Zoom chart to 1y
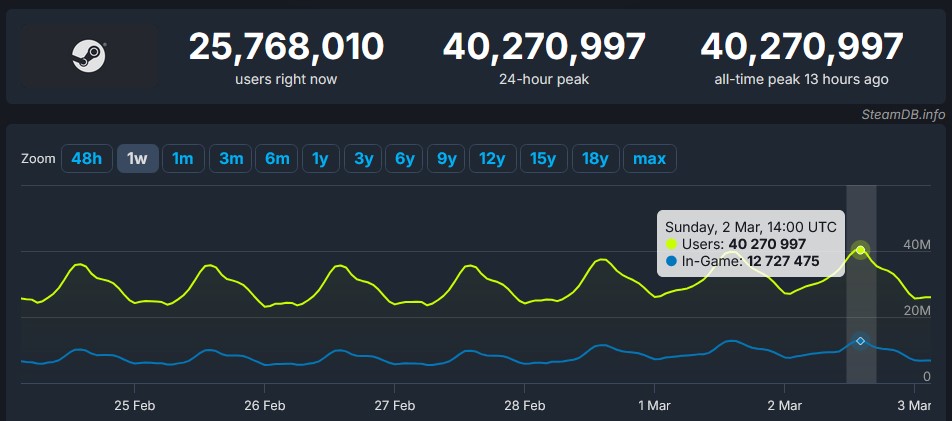Image resolution: width=952 pixels, height=421 pixels. coord(321,159)
